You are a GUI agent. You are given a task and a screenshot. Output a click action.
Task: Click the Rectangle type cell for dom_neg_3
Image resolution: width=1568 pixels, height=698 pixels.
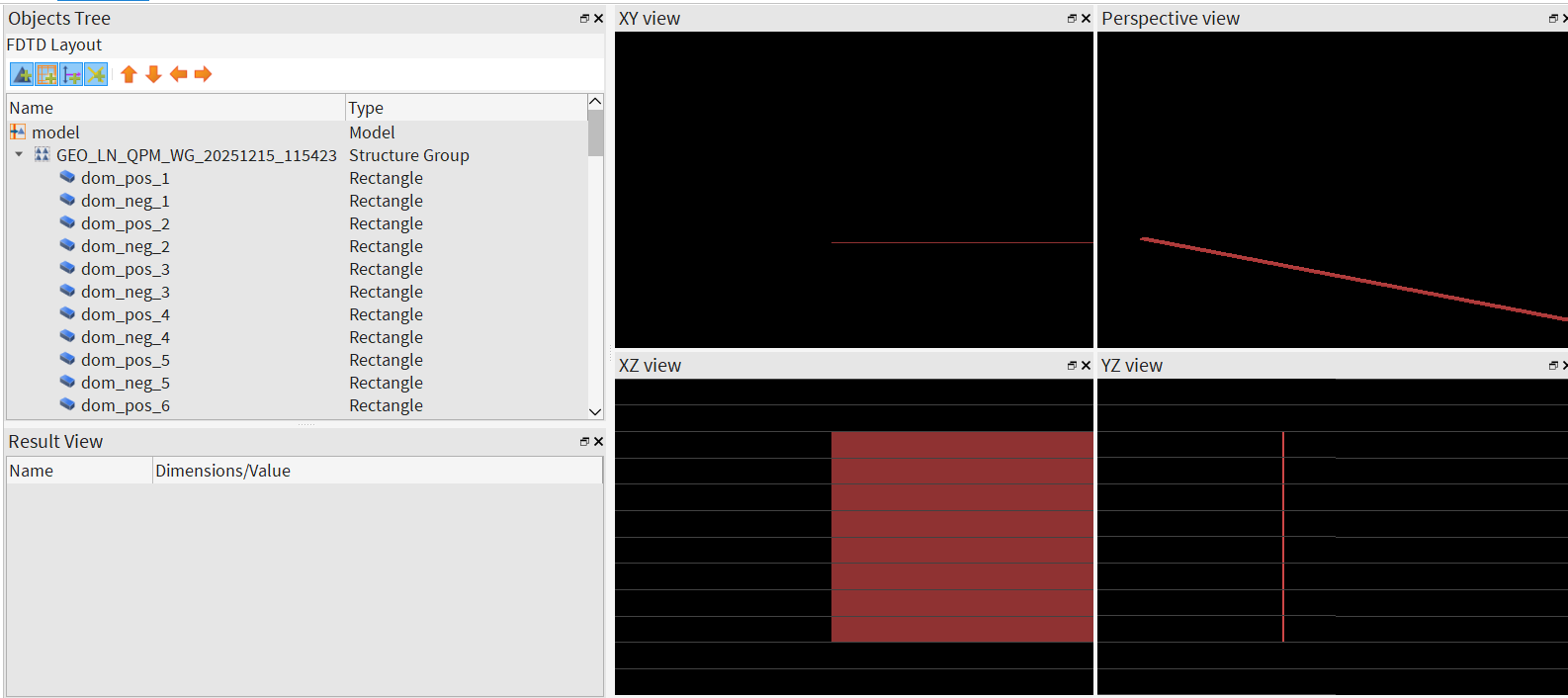pos(386,292)
